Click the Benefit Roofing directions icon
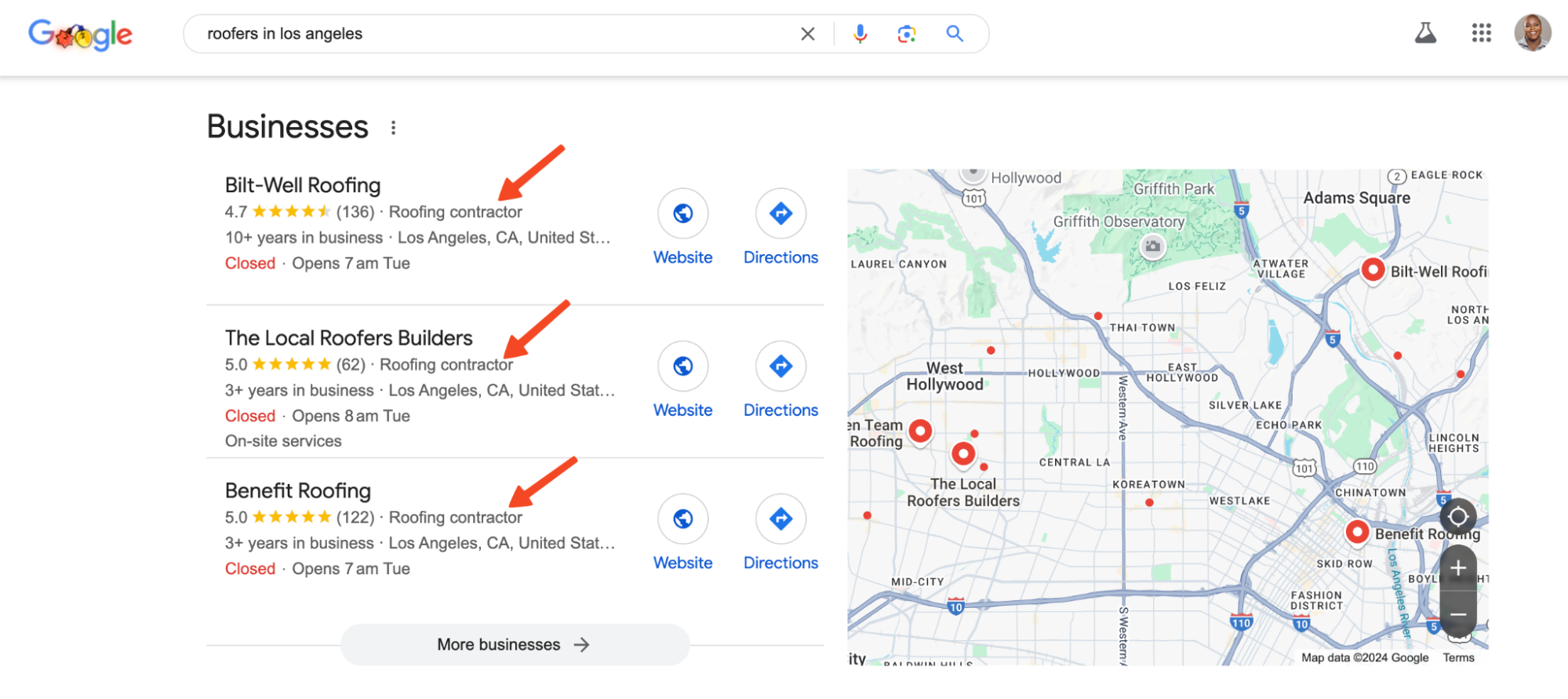This screenshot has width=1568, height=699. coord(780,519)
